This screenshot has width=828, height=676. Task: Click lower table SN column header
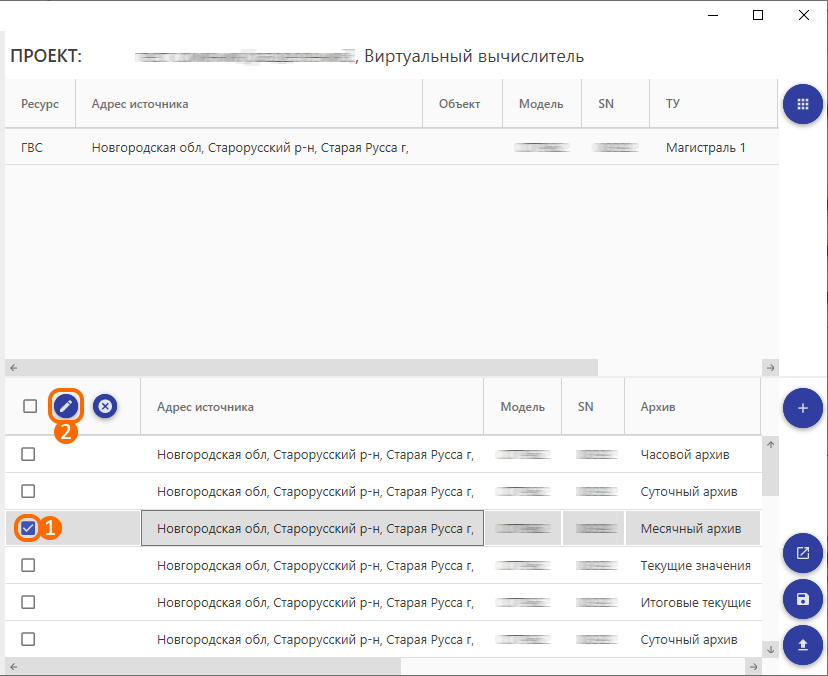pos(593,407)
